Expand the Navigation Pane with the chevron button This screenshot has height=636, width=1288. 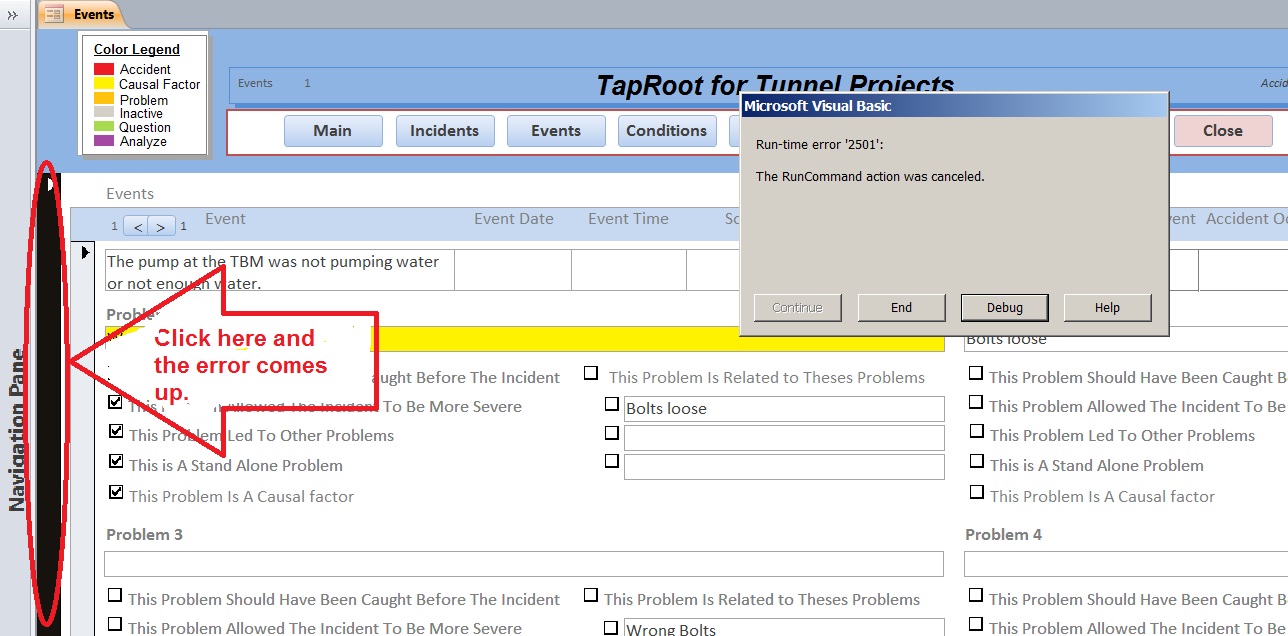click(12, 15)
